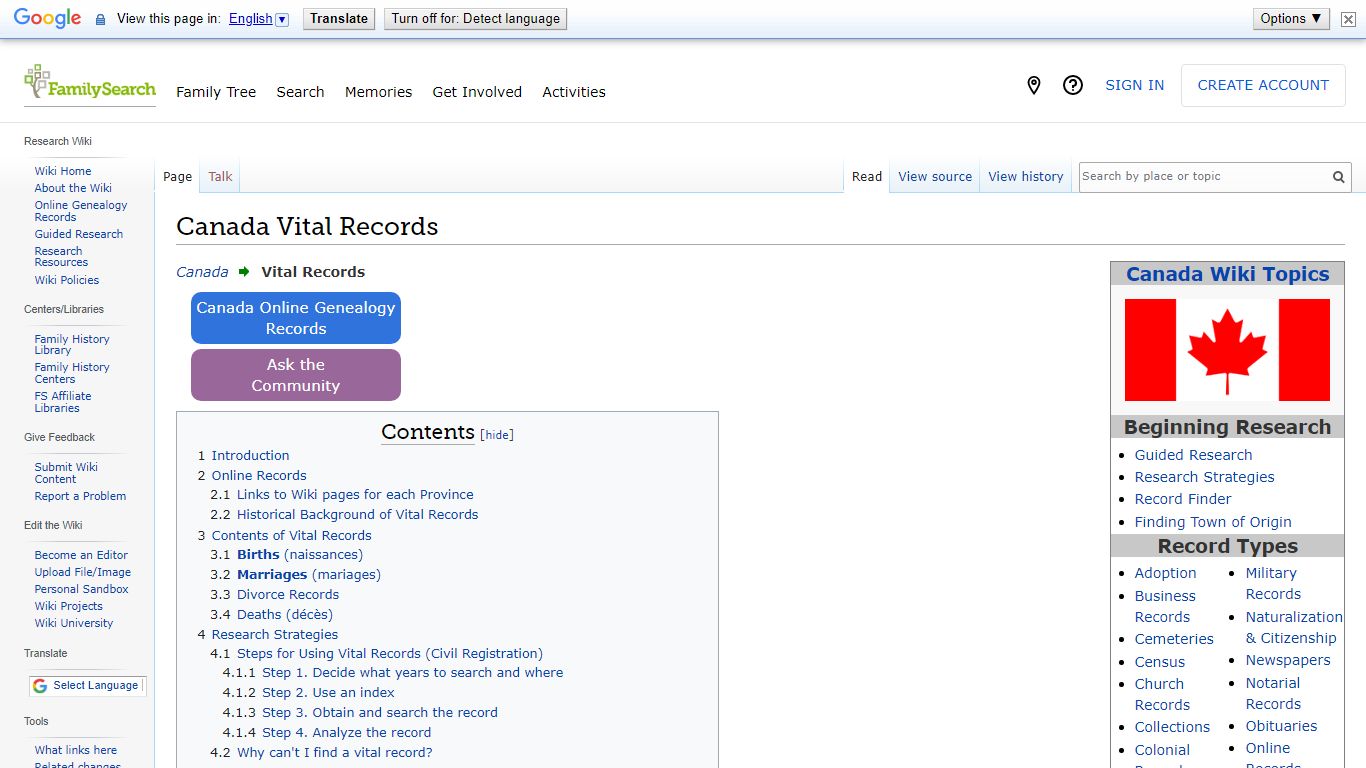Close the Google Translate bar

click(1348, 19)
